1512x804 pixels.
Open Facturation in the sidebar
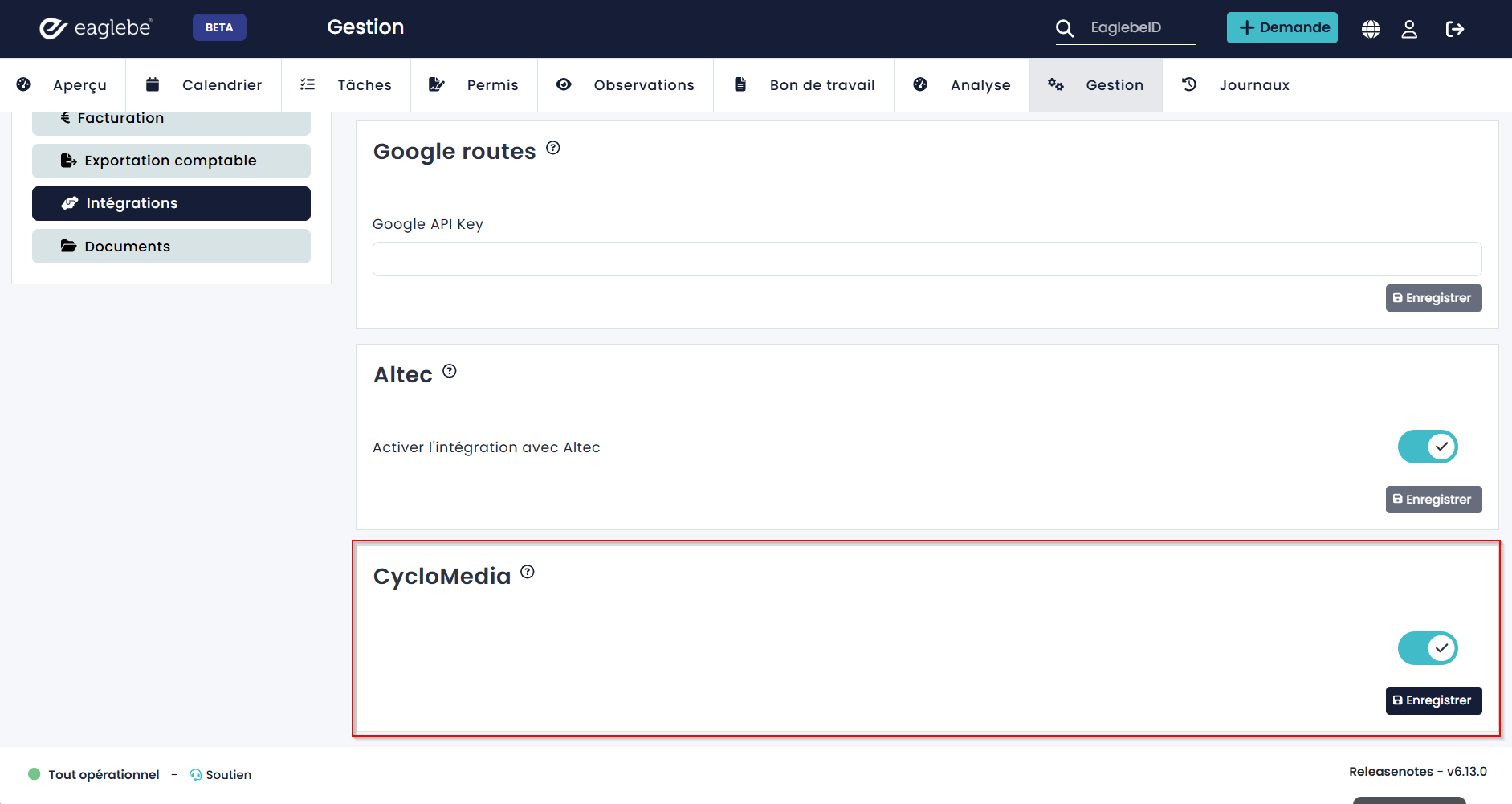[171, 123]
